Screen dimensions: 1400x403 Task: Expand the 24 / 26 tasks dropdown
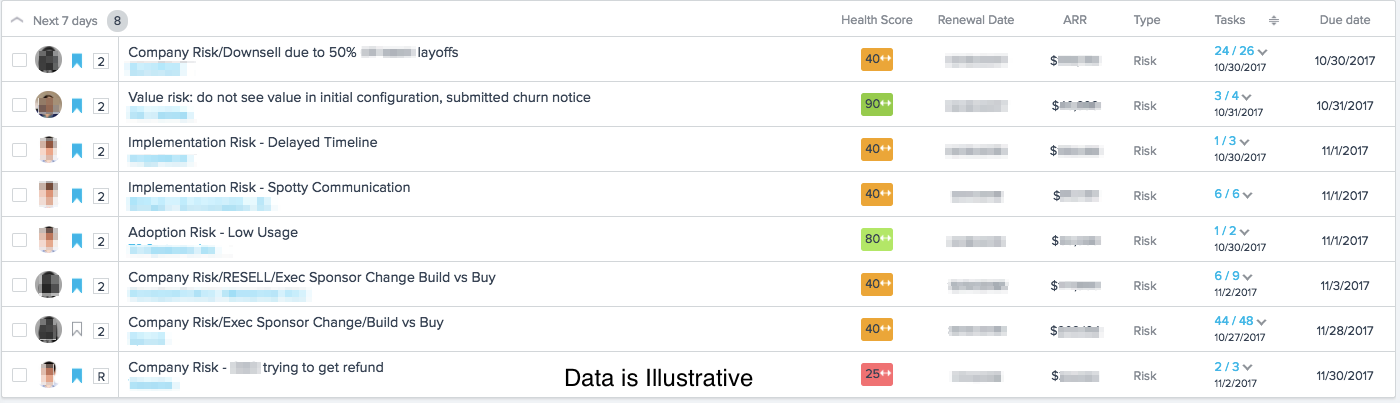[1262, 52]
